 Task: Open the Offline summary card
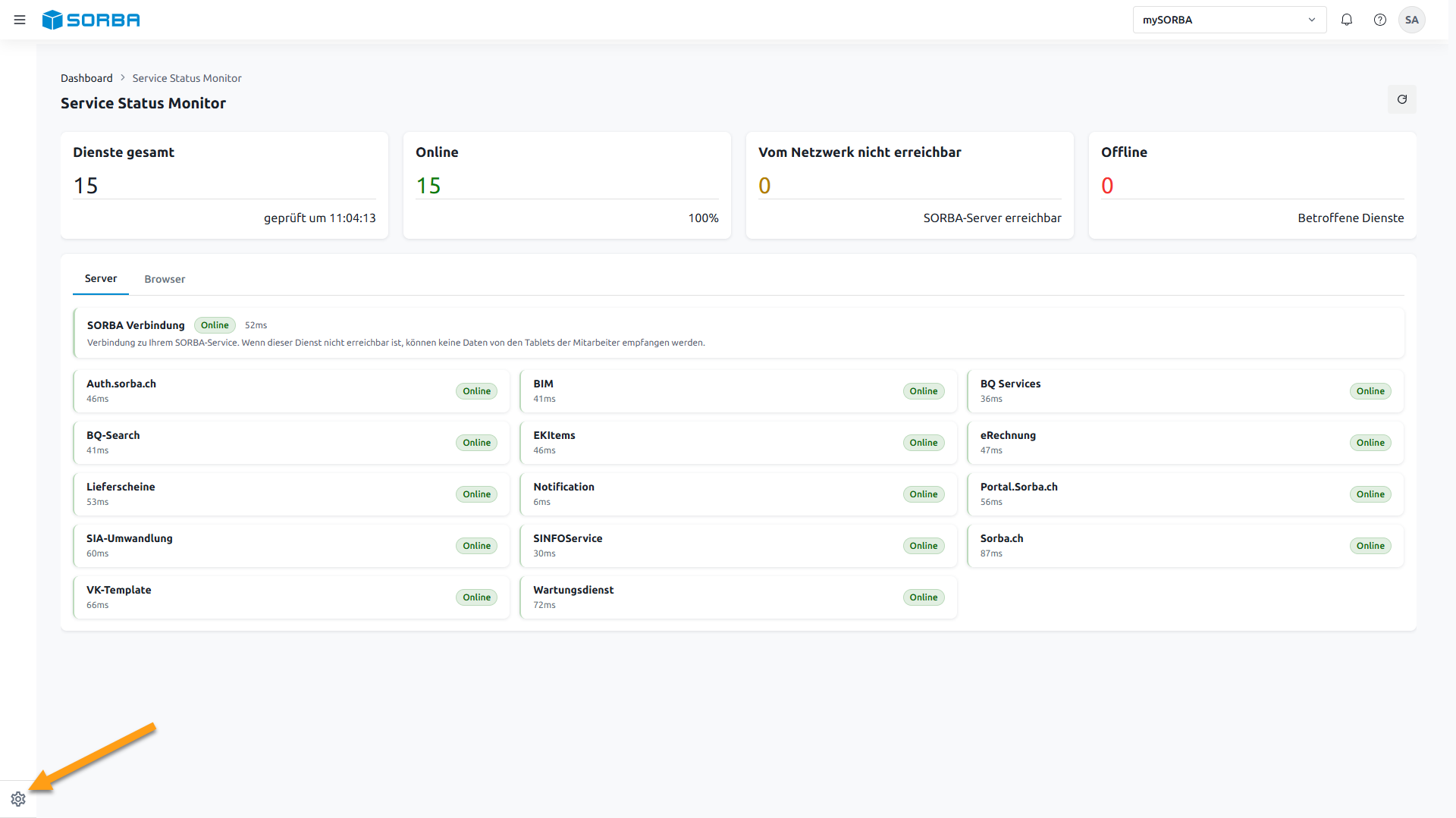[1252, 186]
